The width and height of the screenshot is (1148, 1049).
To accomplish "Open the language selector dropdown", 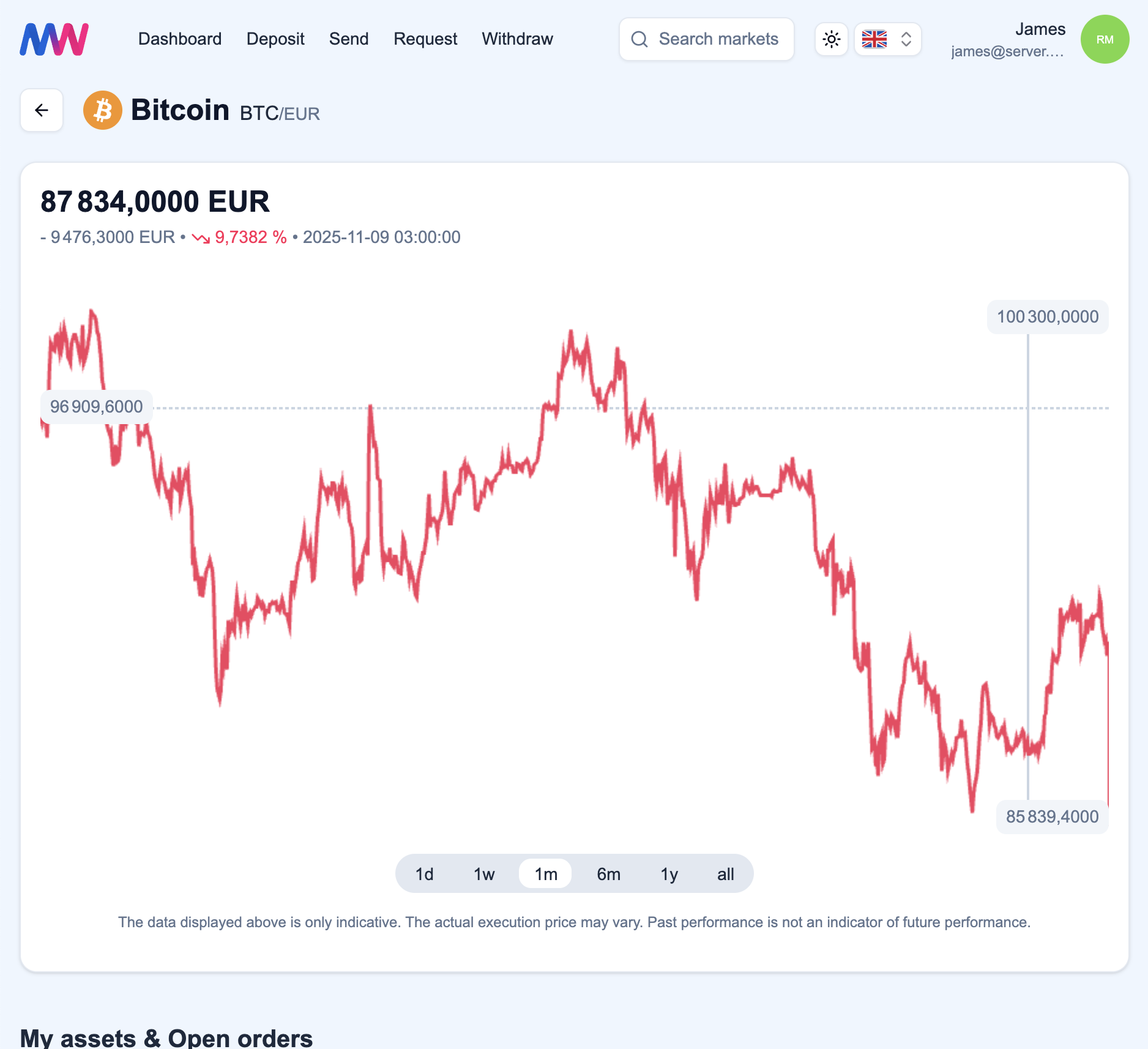I will pos(887,39).
